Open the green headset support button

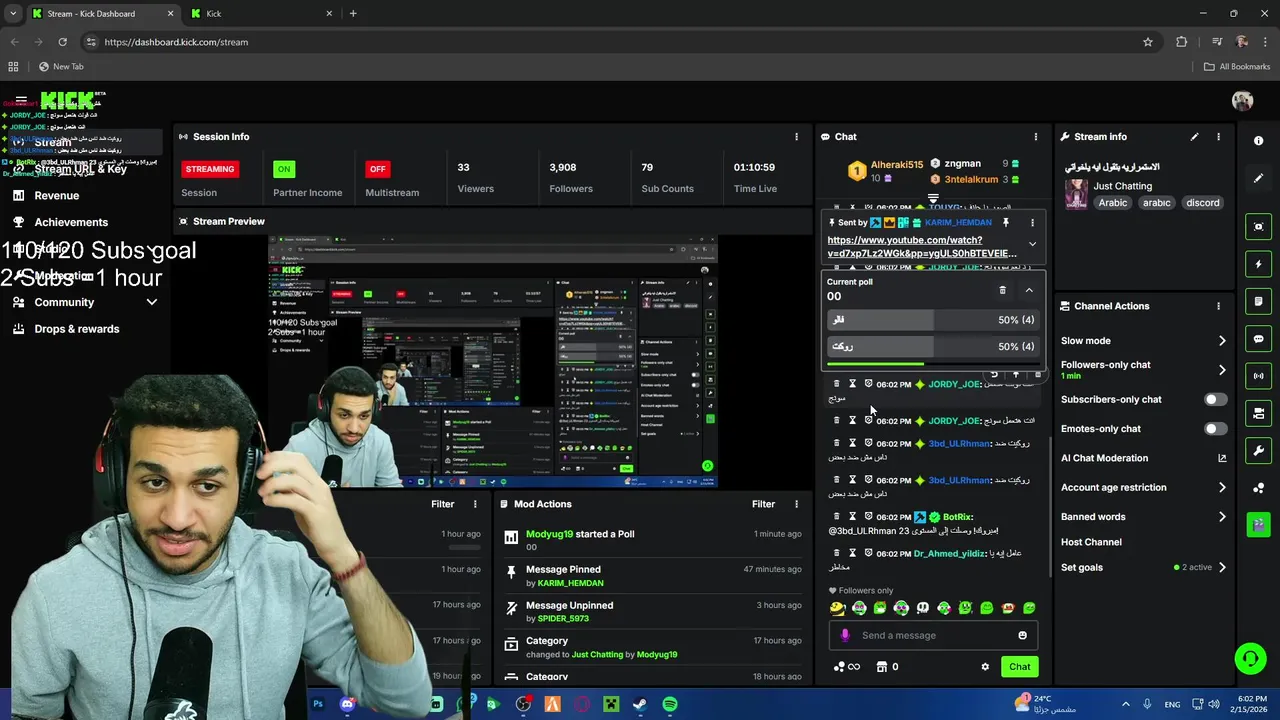tap(1250, 658)
